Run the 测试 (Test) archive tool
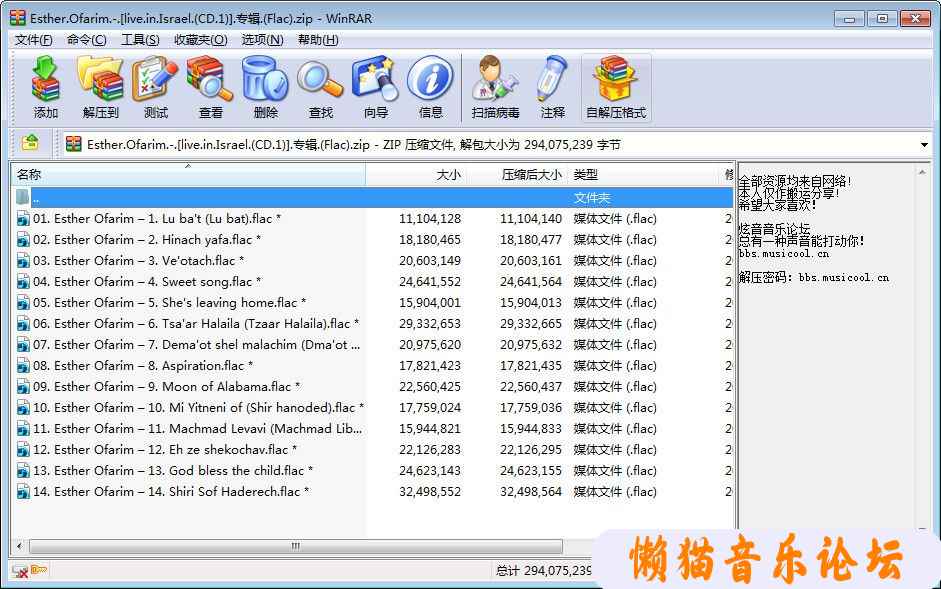 tap(155, 88)
